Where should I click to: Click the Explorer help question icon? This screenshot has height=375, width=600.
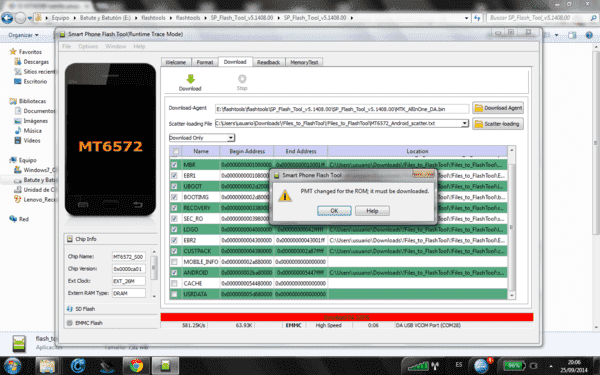(589, 35)
